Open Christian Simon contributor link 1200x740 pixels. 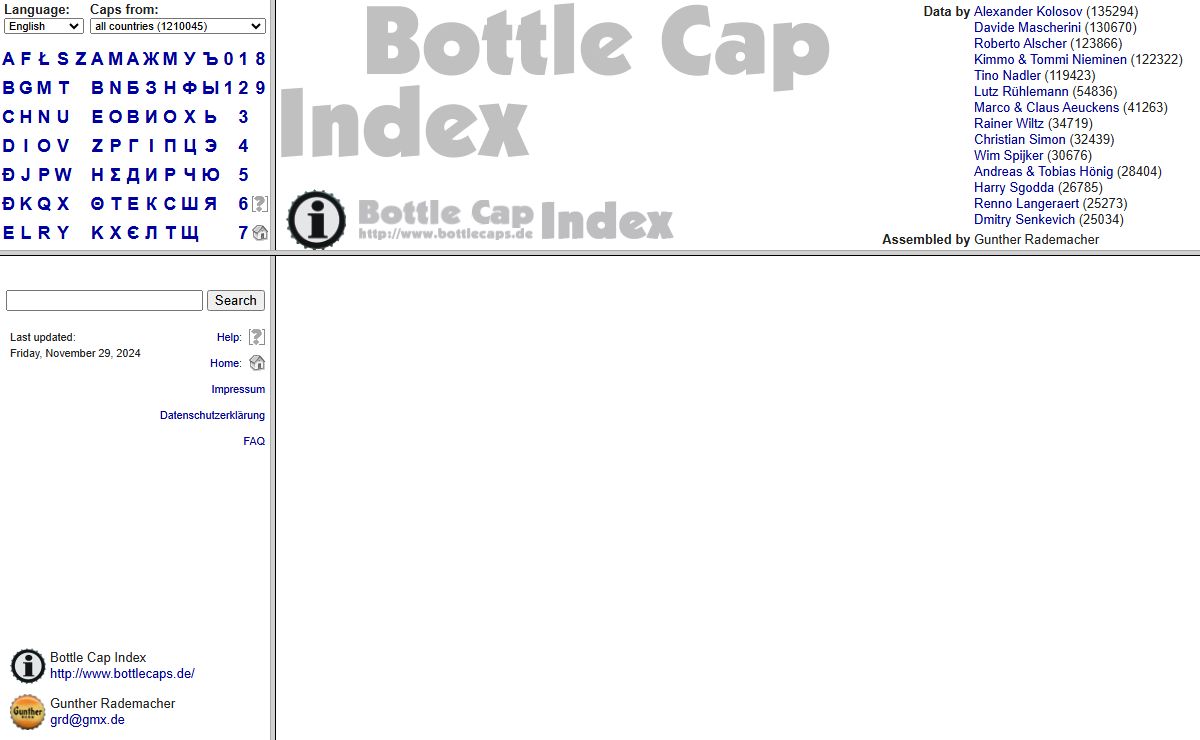tap(1020, 140)
